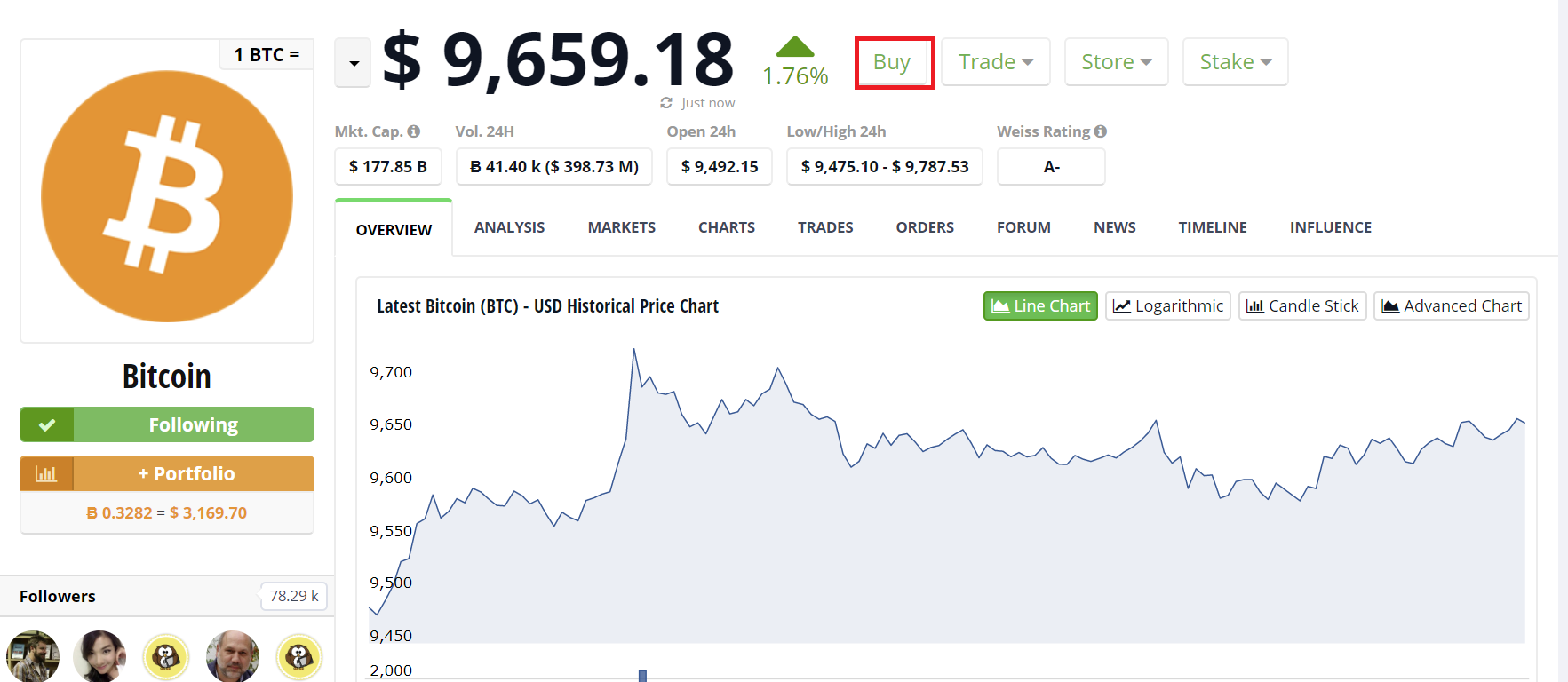Viewport: 1568px width, 682px height.
Task: Open the last yellow owl follower avatar
Action: (x=299, y=657)
